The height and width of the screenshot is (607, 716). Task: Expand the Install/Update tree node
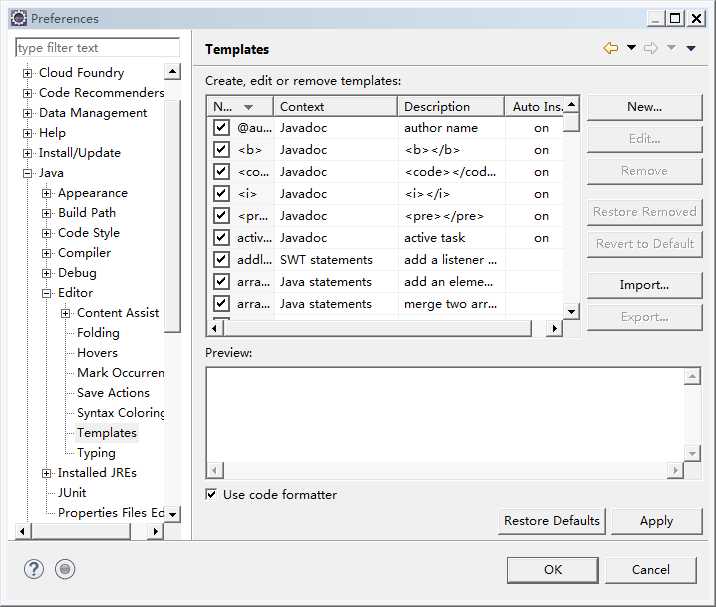(x=27, y=153)
